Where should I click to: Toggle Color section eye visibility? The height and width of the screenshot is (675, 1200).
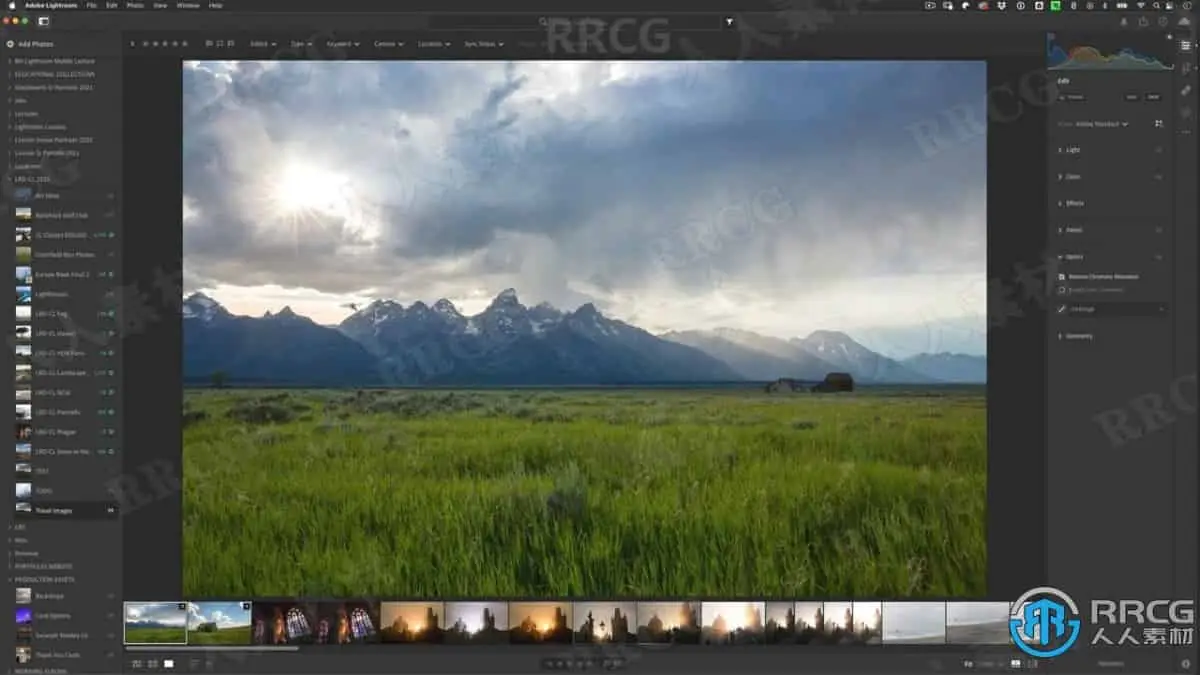click(1159, 177)
